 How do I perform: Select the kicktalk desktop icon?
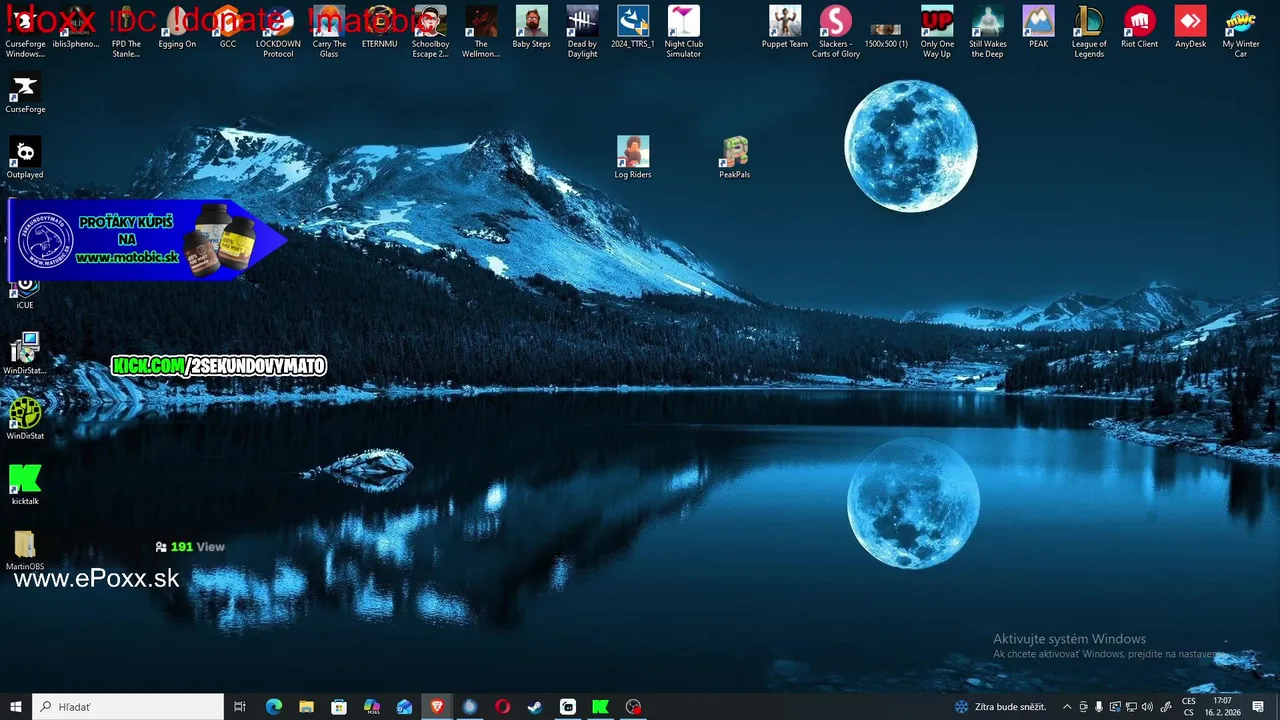tap(25, 485)
